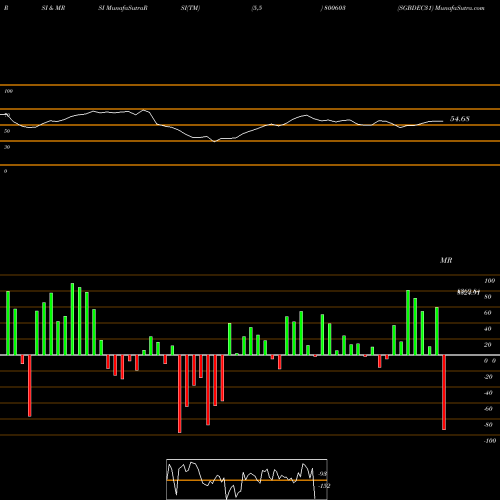The height and width of the screenshot is (500, 500).
Task: Click the RSI left axis label 100
Action: click(x=8, y=91)
